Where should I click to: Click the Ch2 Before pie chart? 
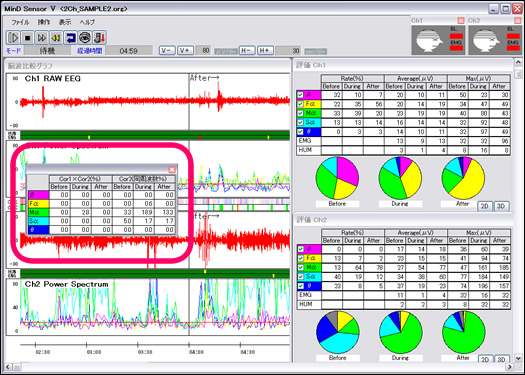click(x=338, y=332)
